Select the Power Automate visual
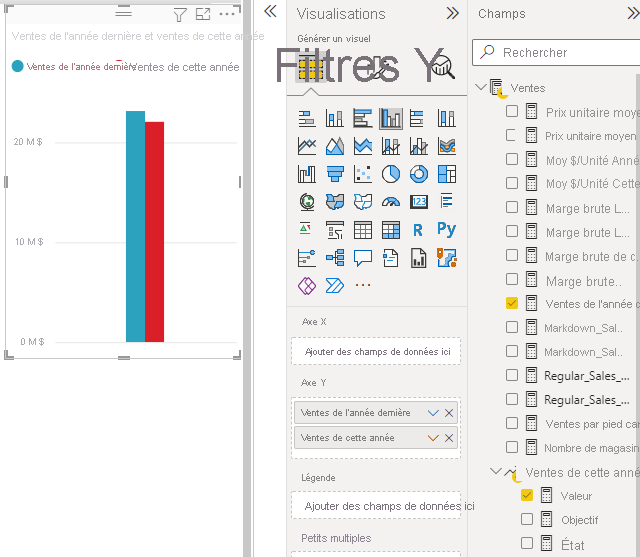This screenshot has width=640, height=557. (x=334, y=286)
